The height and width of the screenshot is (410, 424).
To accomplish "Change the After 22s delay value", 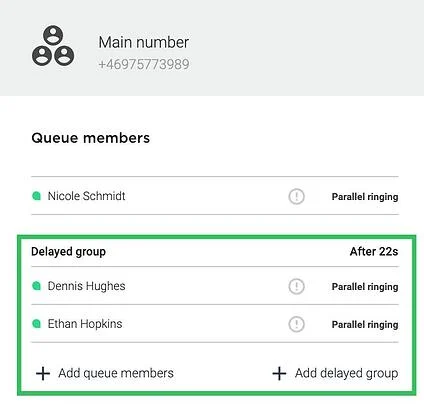I will coord(374,251).
